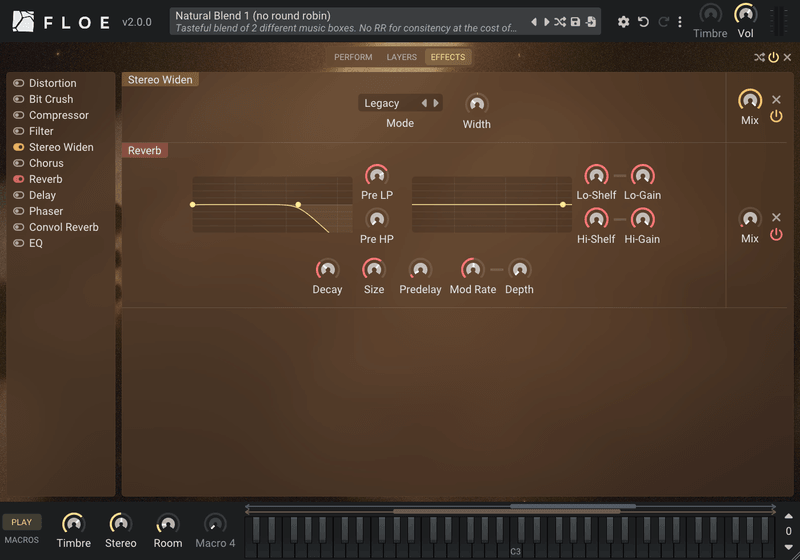
Task: Switch to the PERFORM tab
Action: pyautogui.click(x=353, y=57)
